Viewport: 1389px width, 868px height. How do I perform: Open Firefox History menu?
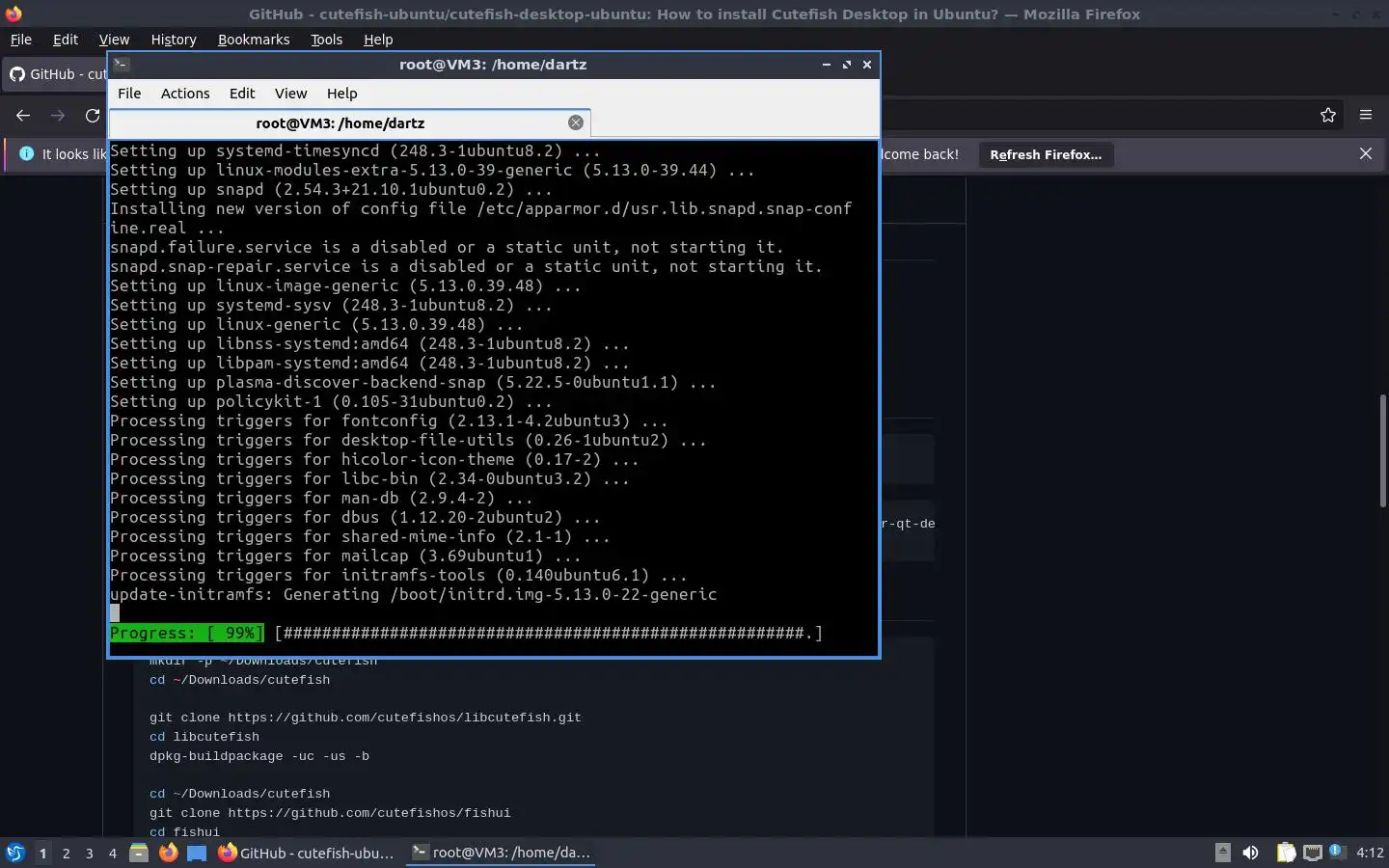(174, 40)
